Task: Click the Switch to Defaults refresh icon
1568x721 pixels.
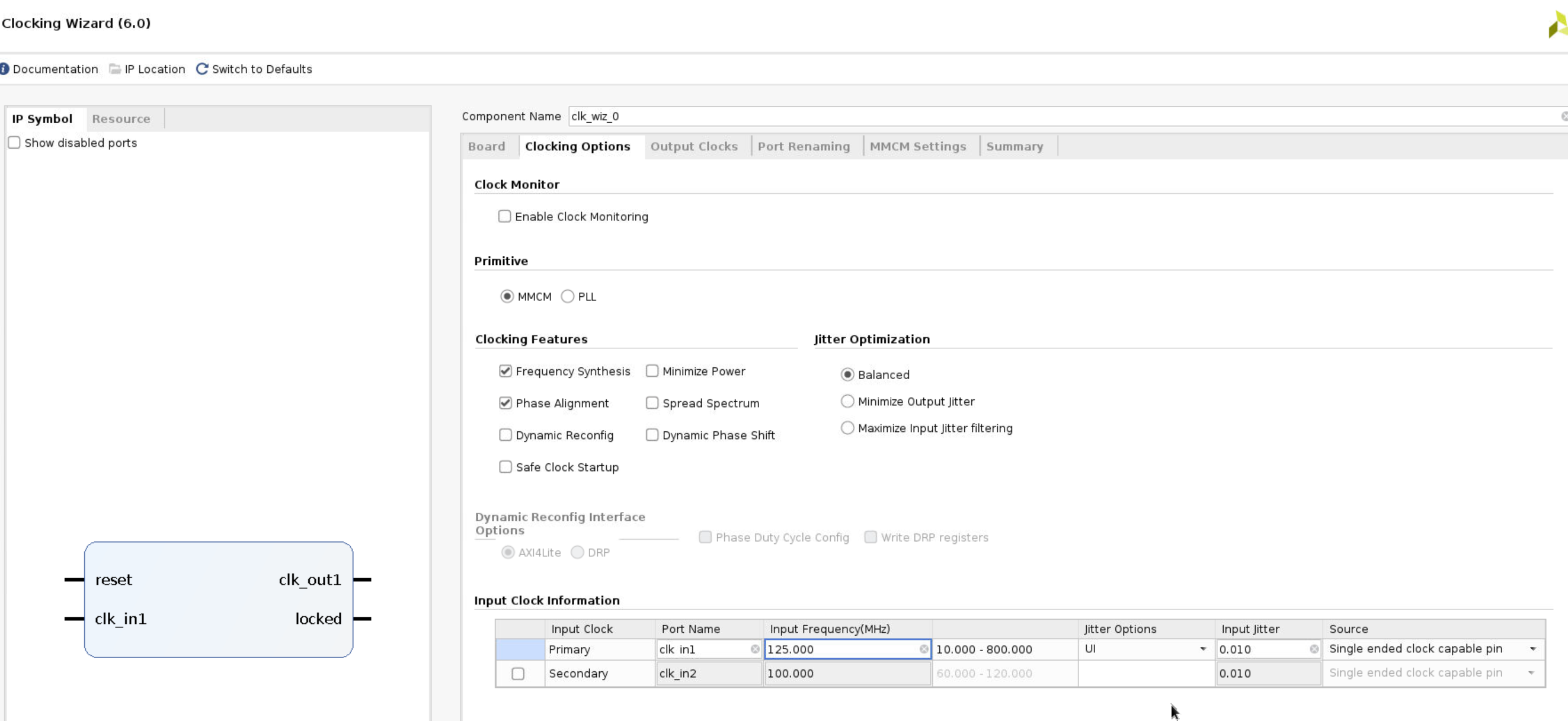Action: coord(202,69)
